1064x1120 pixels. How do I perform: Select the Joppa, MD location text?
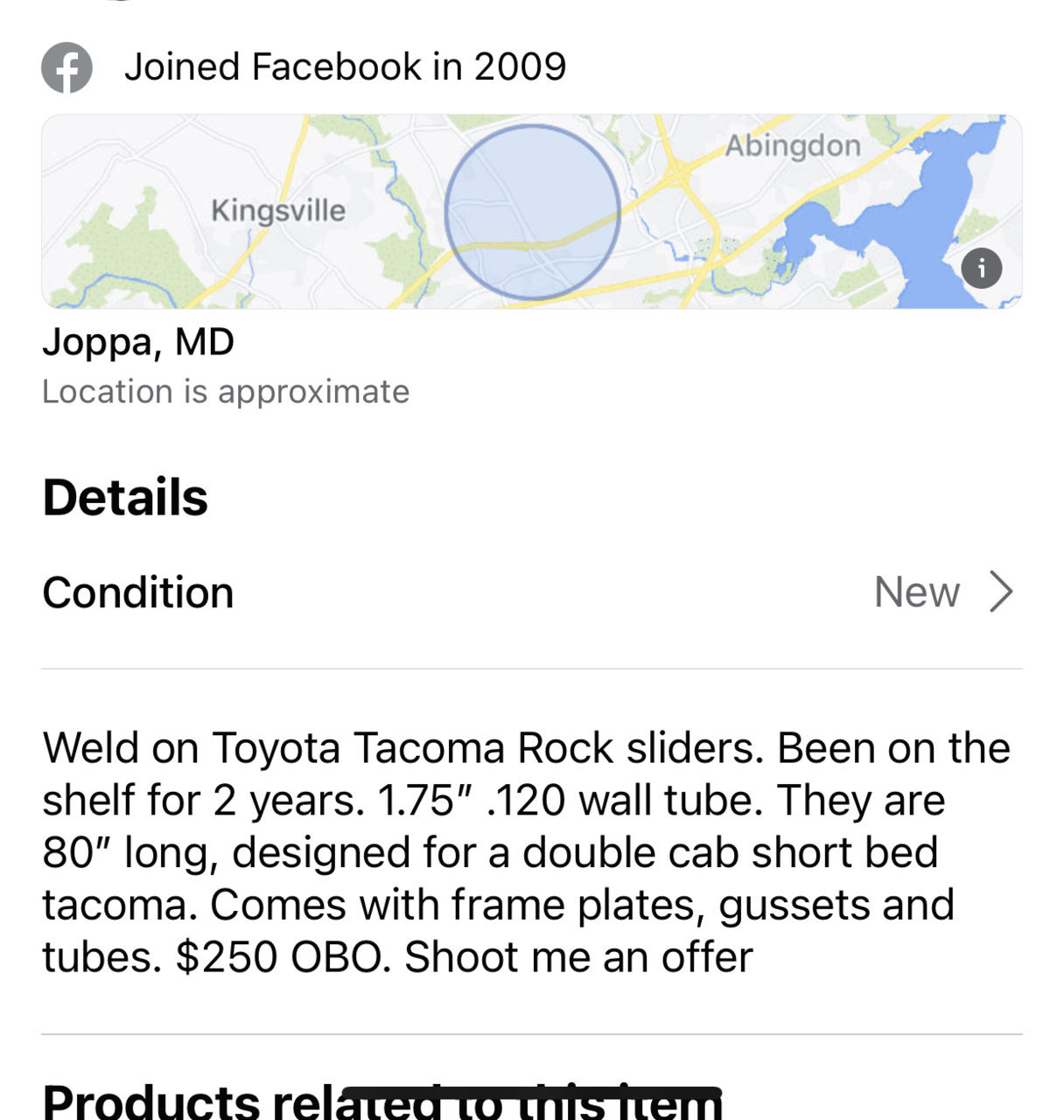pyautogui.click(x=138, y=342)
